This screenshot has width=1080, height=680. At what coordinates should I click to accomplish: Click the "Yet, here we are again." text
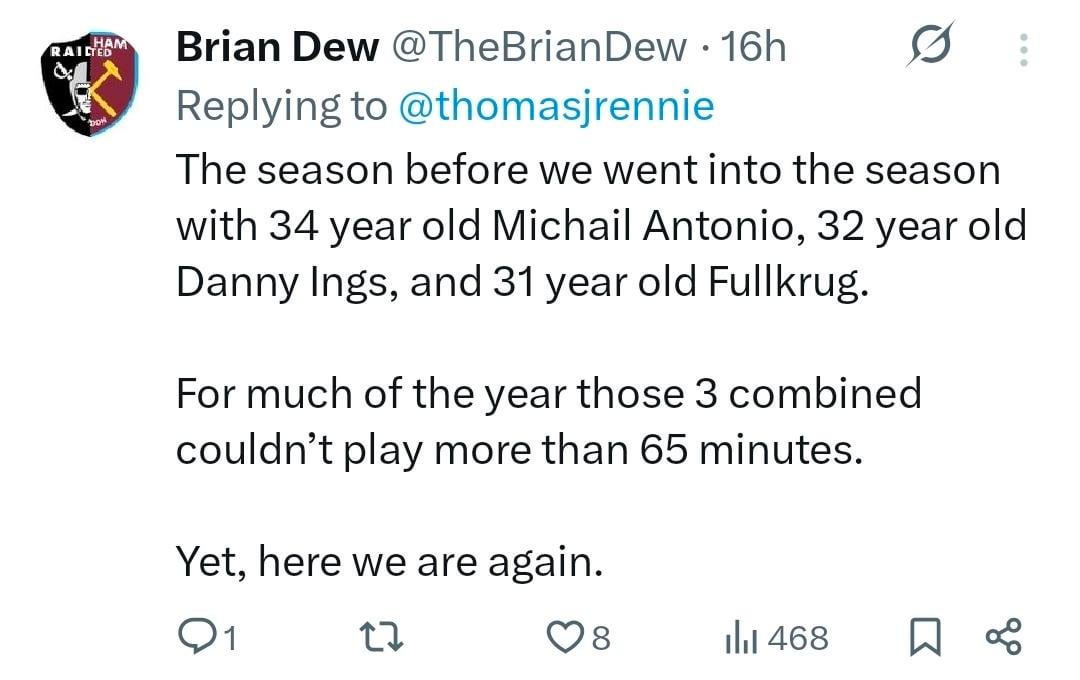(390, 563)
